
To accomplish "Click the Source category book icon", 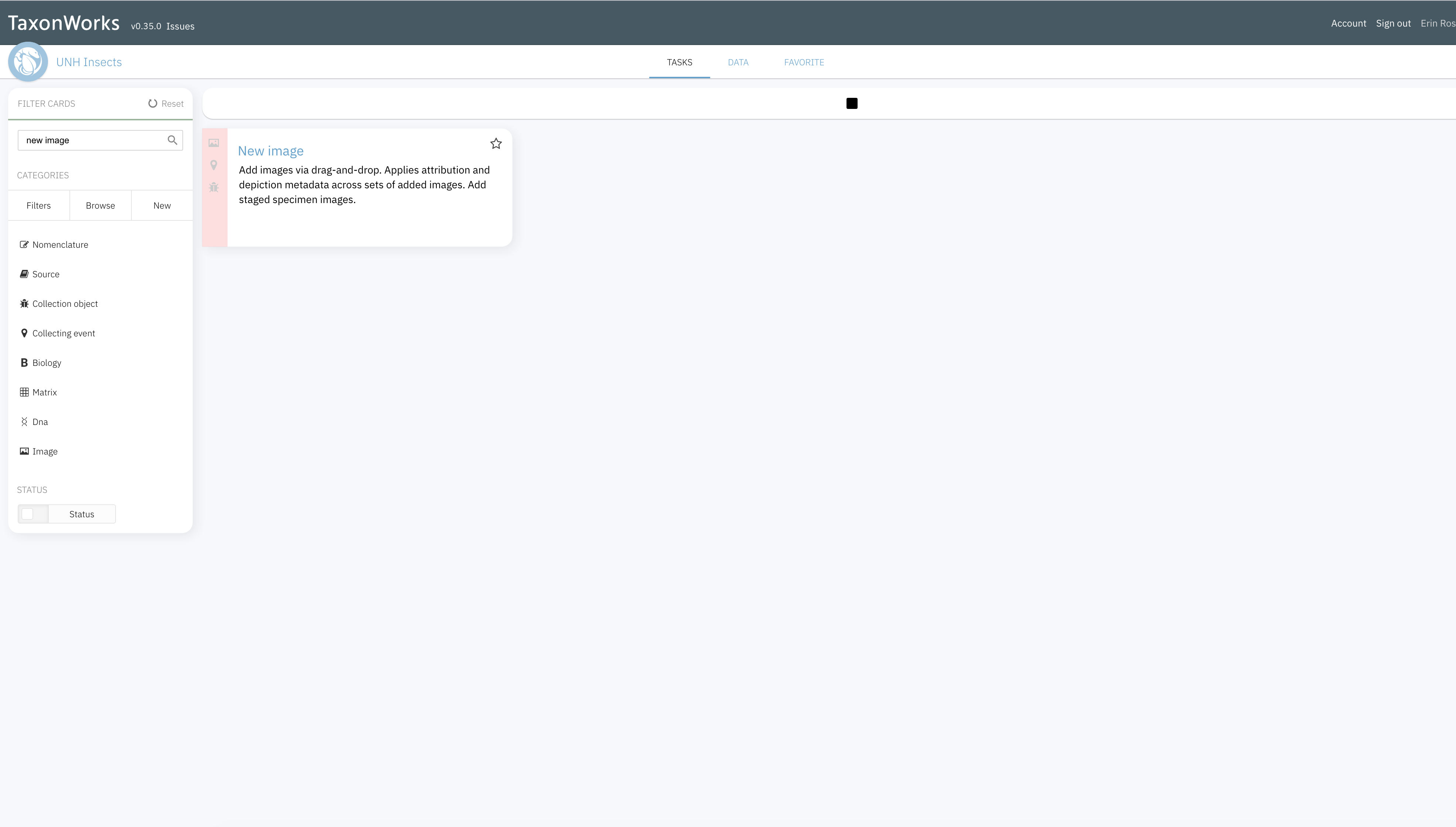I will [24, 274].
